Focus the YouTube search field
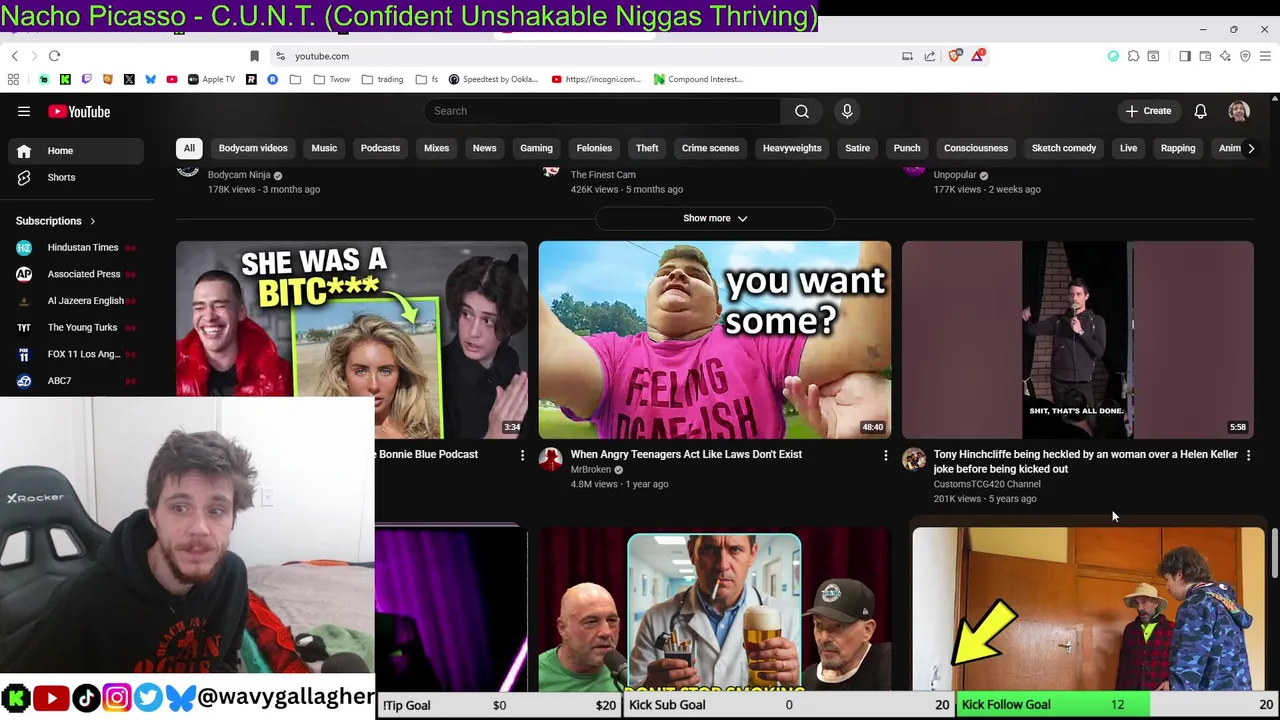 tap(602, 111)
